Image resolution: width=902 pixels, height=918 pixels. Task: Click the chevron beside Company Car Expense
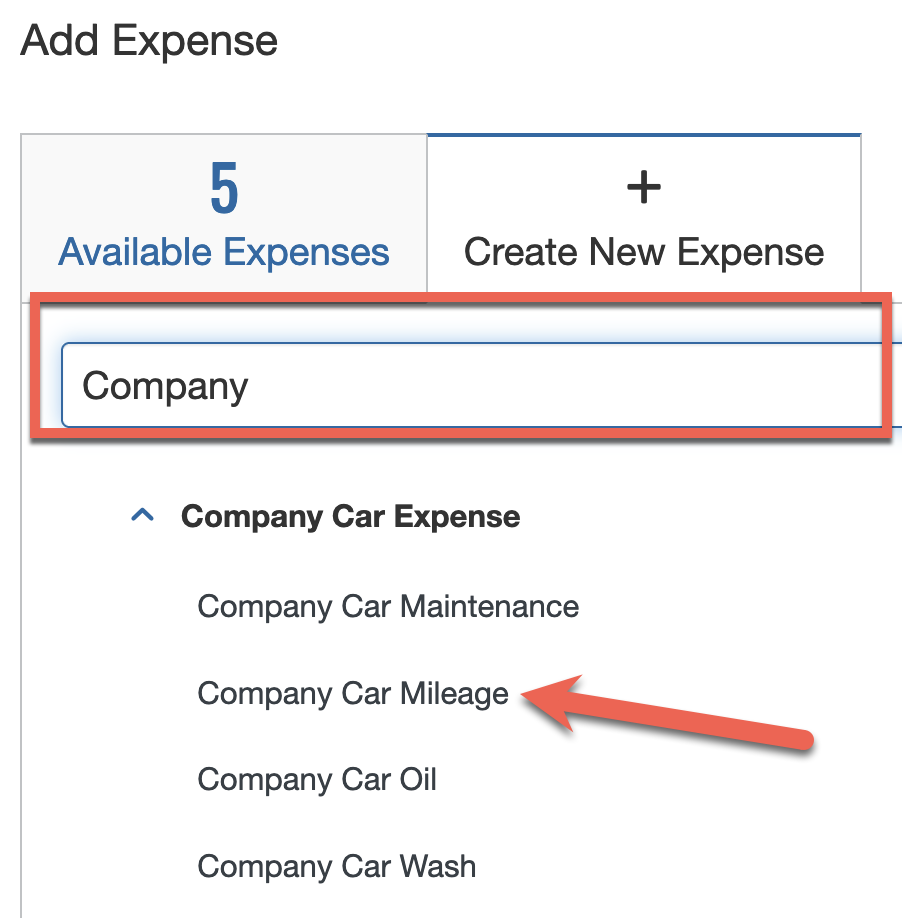pyautogui.click(x=143, y=515)
